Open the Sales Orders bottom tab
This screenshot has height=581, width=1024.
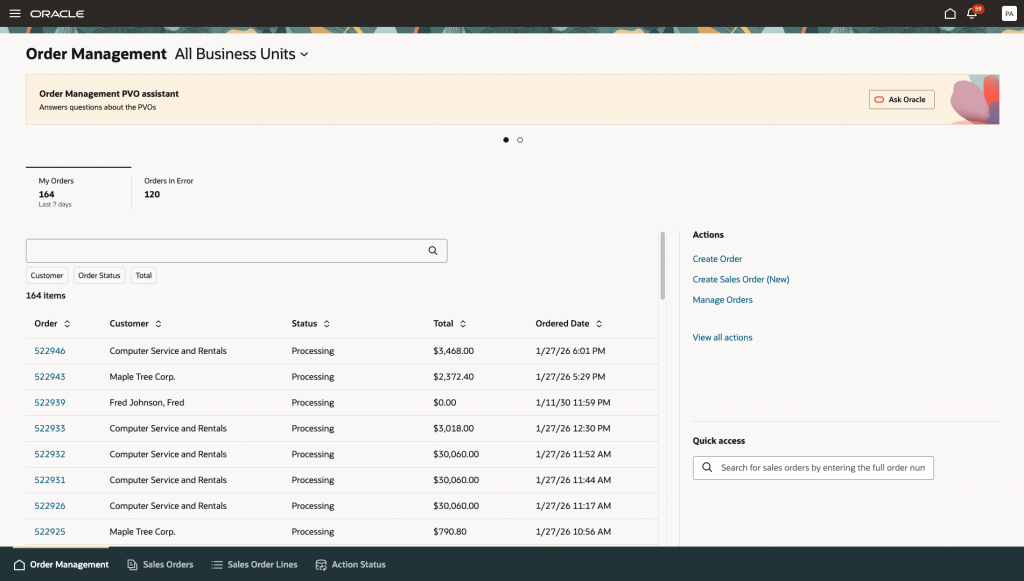point(160,565)
